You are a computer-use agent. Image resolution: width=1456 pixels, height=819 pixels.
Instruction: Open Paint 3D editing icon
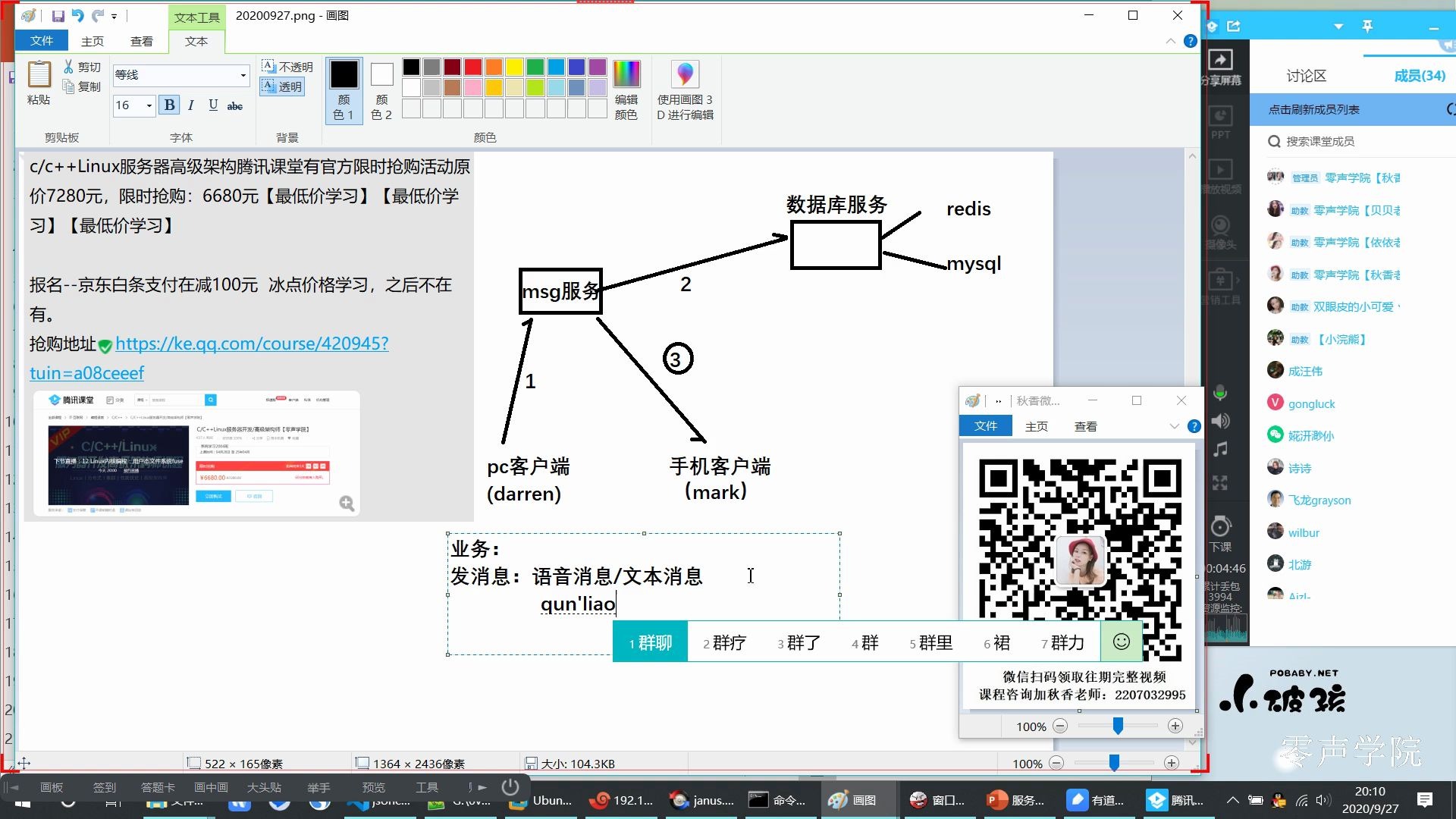point(685,74)
